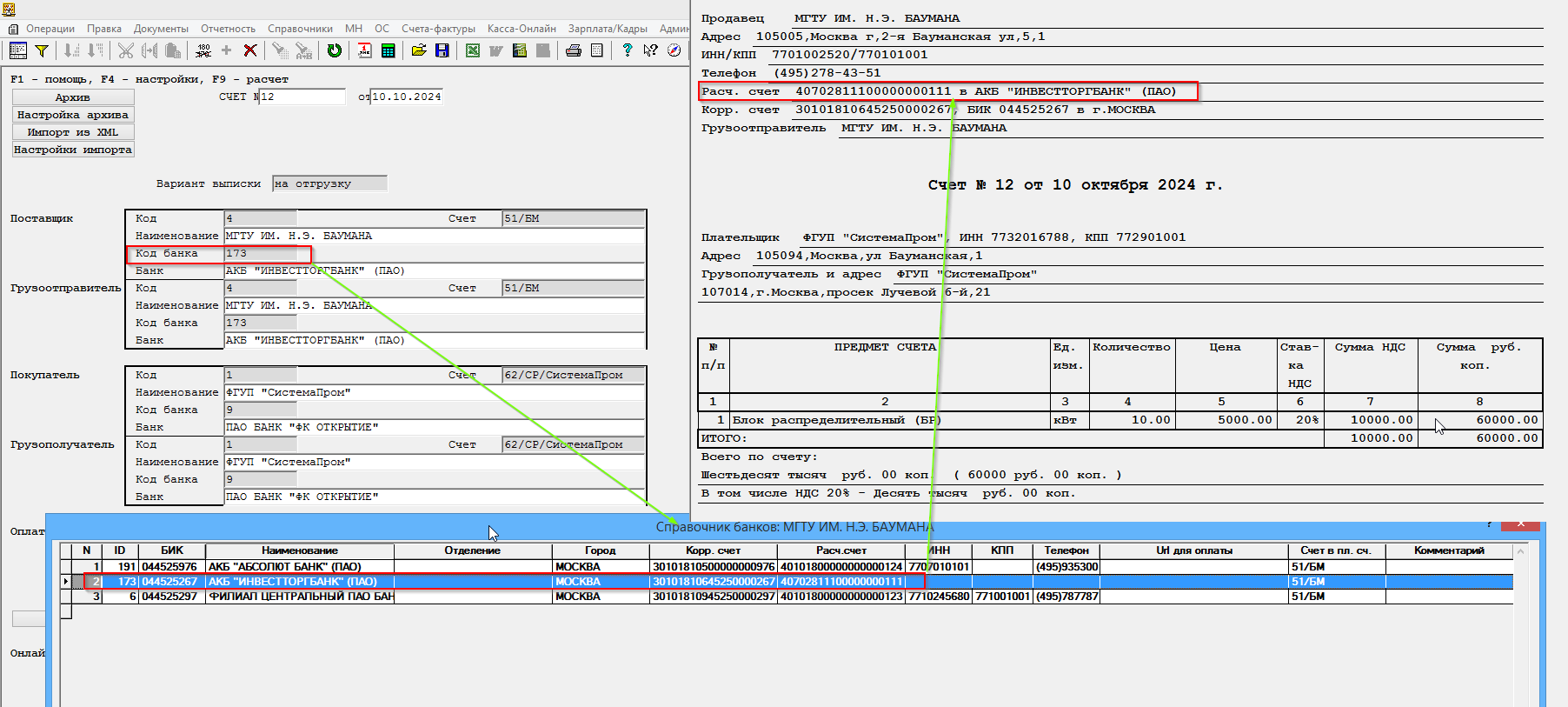Click the print preview page icon
Viewport: 1568px width, 707px height.
point(597,50)
